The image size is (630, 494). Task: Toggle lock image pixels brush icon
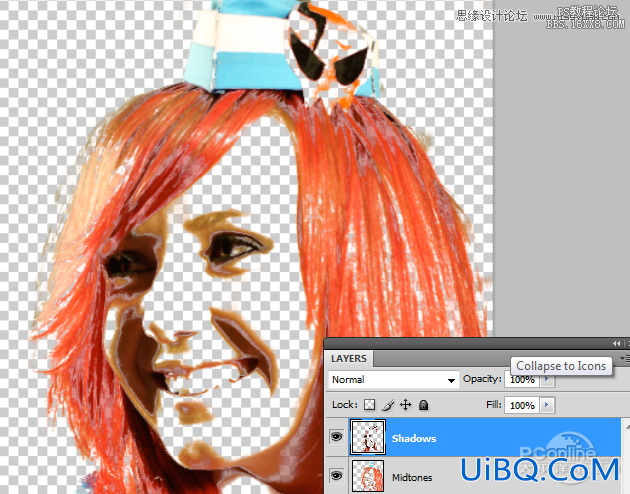(x=388, y=405)
